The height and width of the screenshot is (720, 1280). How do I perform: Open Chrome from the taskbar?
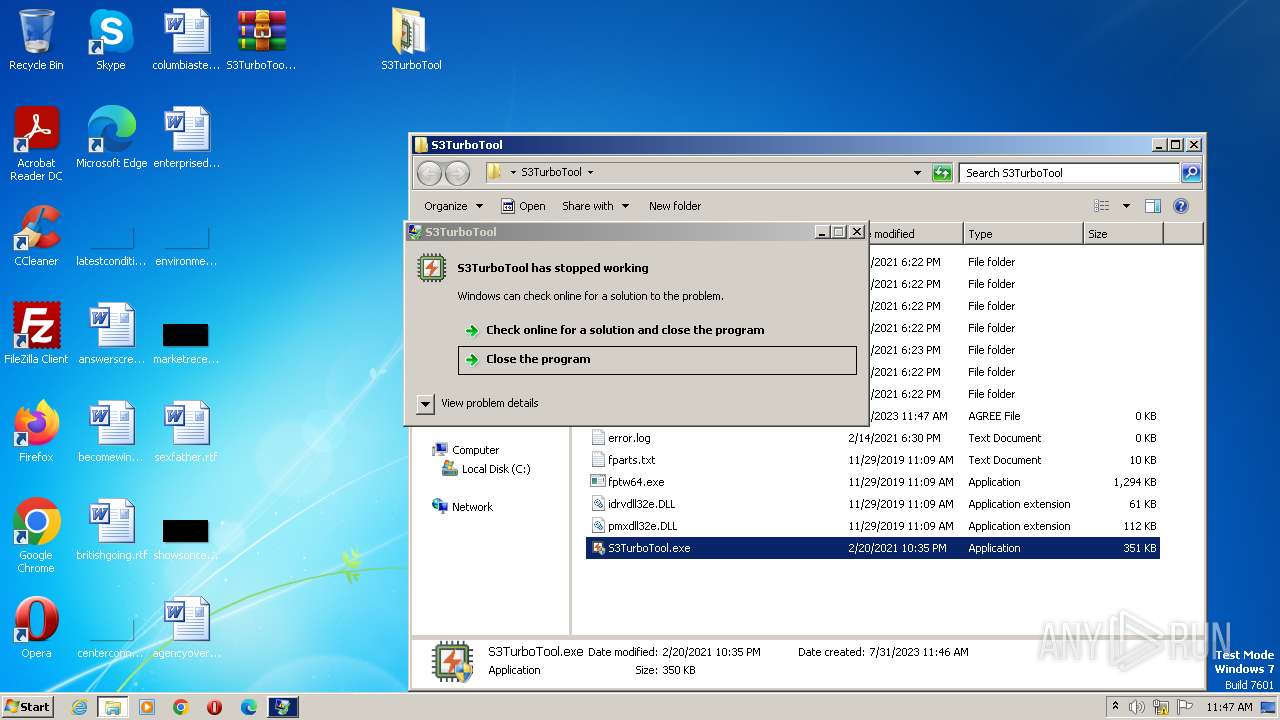click(x=181, y=707)
